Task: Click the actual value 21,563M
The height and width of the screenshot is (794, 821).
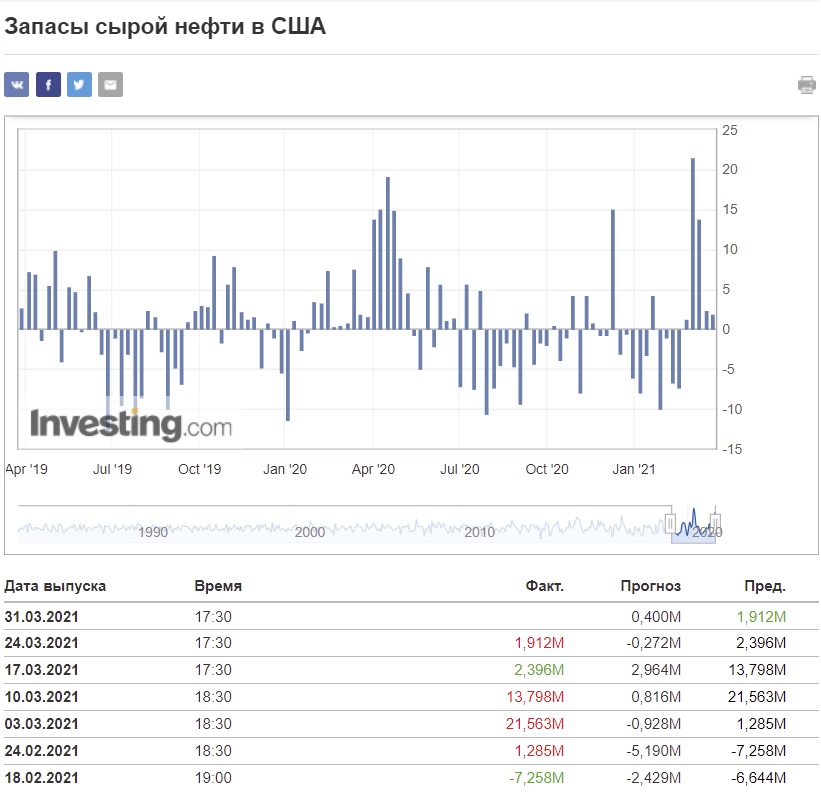Action: click(538, 724)
